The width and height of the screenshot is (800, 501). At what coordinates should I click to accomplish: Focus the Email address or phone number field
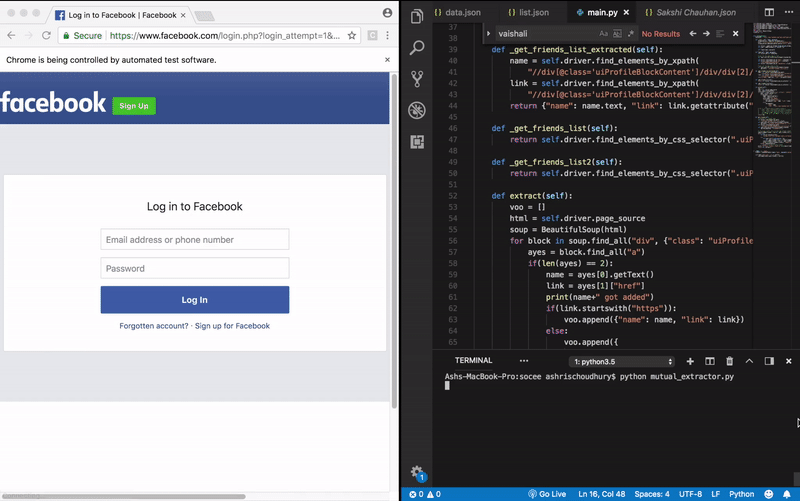click(x=195, y=239)
